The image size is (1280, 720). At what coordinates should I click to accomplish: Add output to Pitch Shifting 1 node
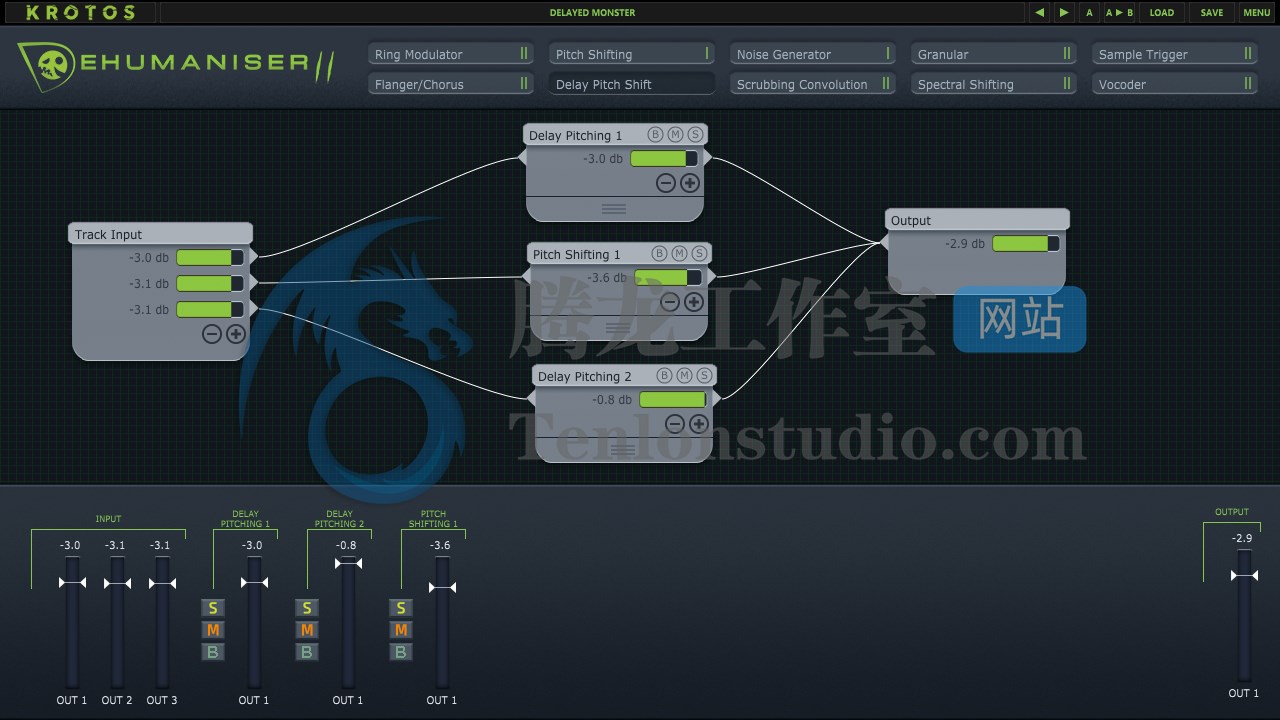[694, 302]
